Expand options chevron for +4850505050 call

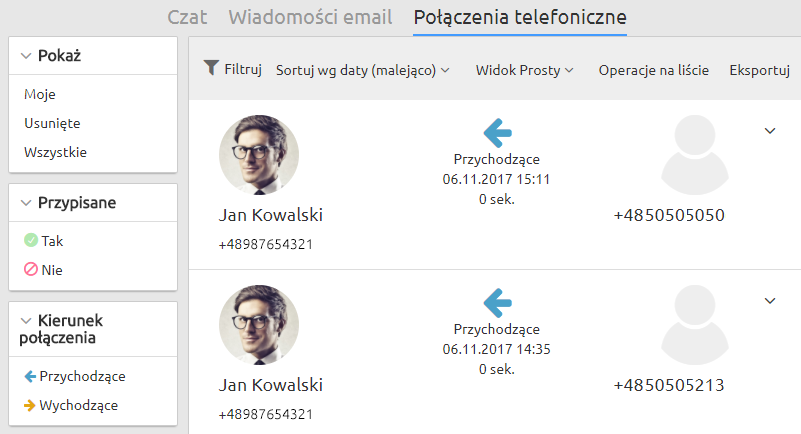[x=770, y=130]
